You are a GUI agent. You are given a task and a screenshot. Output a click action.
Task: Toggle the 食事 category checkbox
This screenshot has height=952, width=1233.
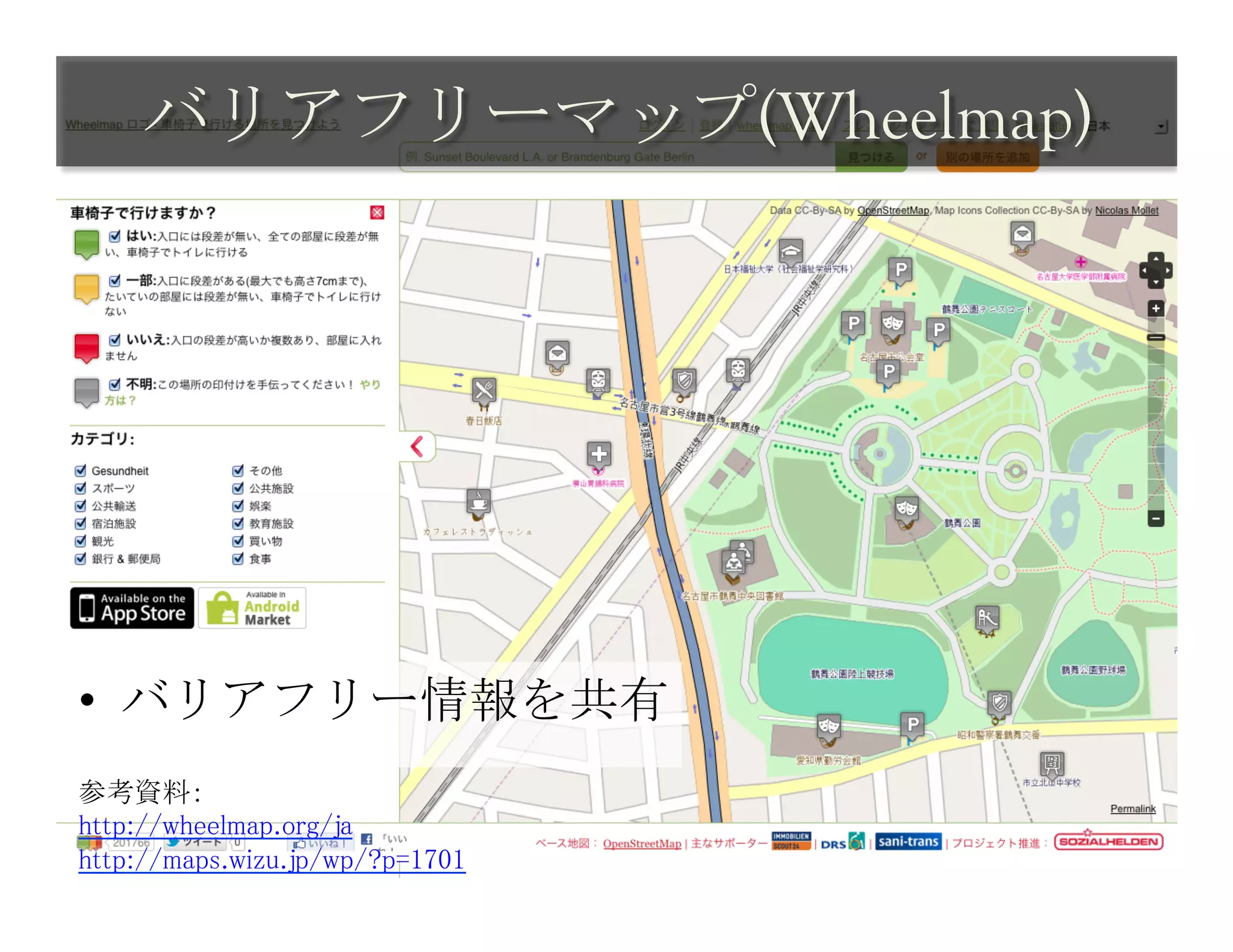tap(238, 558)
